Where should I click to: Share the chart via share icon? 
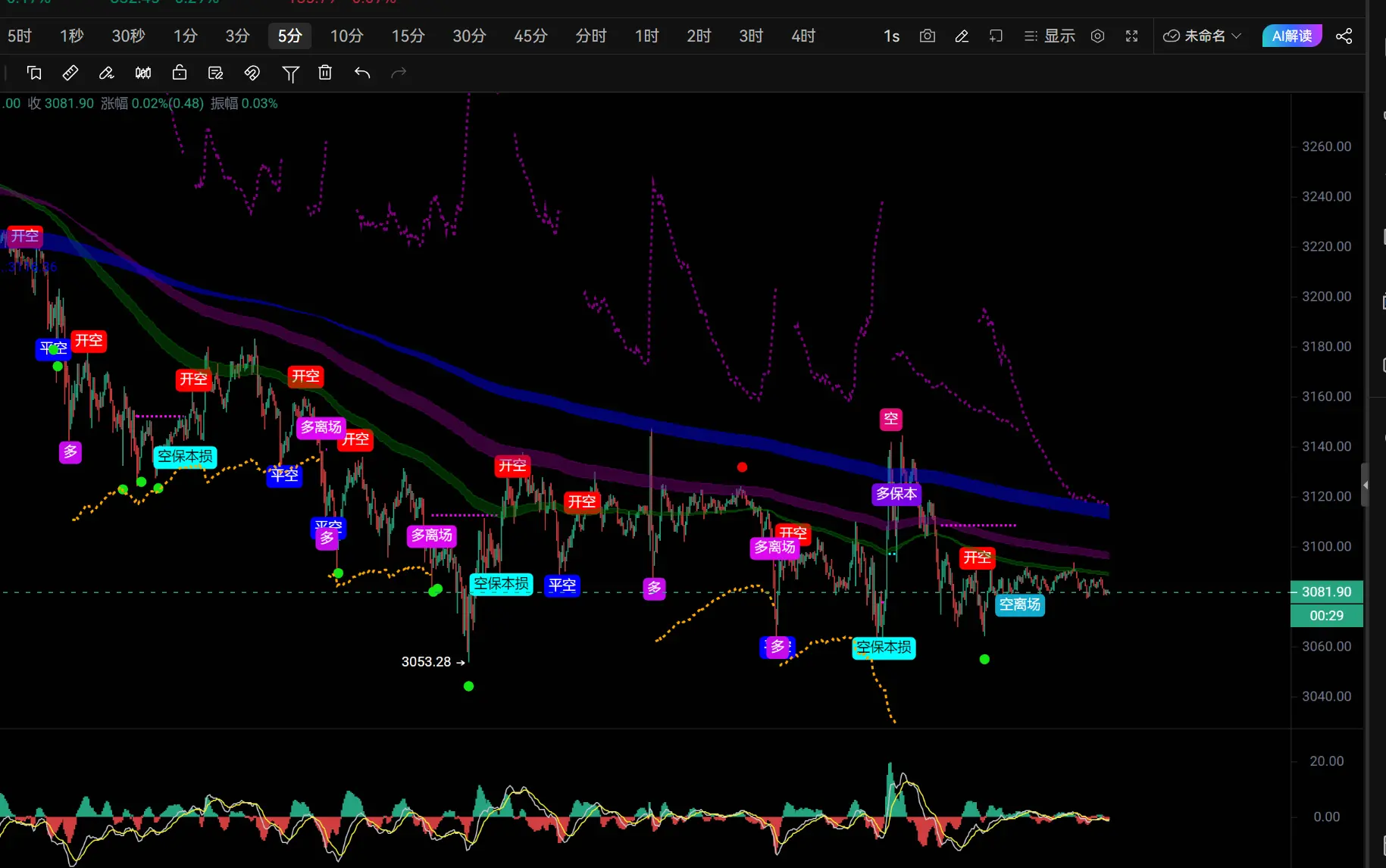pyautogui.click(x=1344, y=36)
